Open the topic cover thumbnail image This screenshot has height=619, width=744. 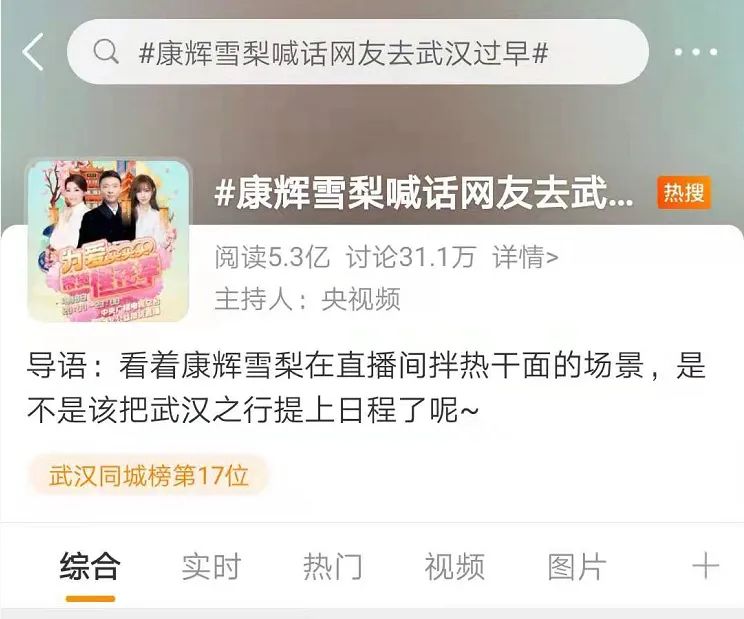109,241
